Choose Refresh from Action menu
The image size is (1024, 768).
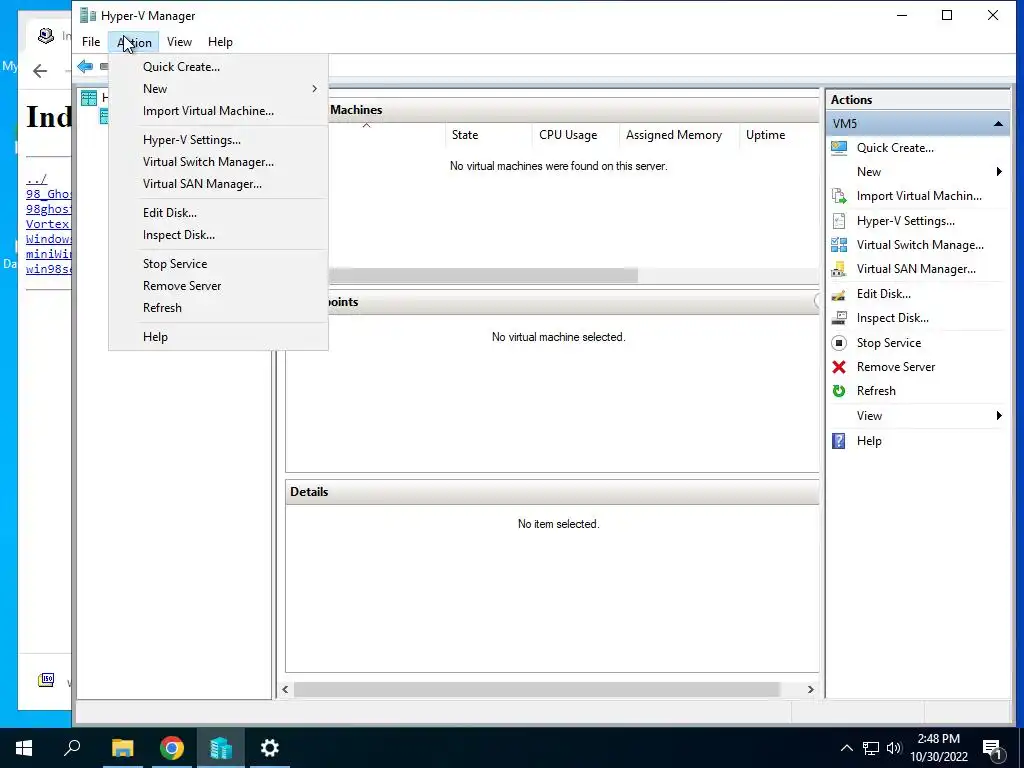click(x=218, y=308)
